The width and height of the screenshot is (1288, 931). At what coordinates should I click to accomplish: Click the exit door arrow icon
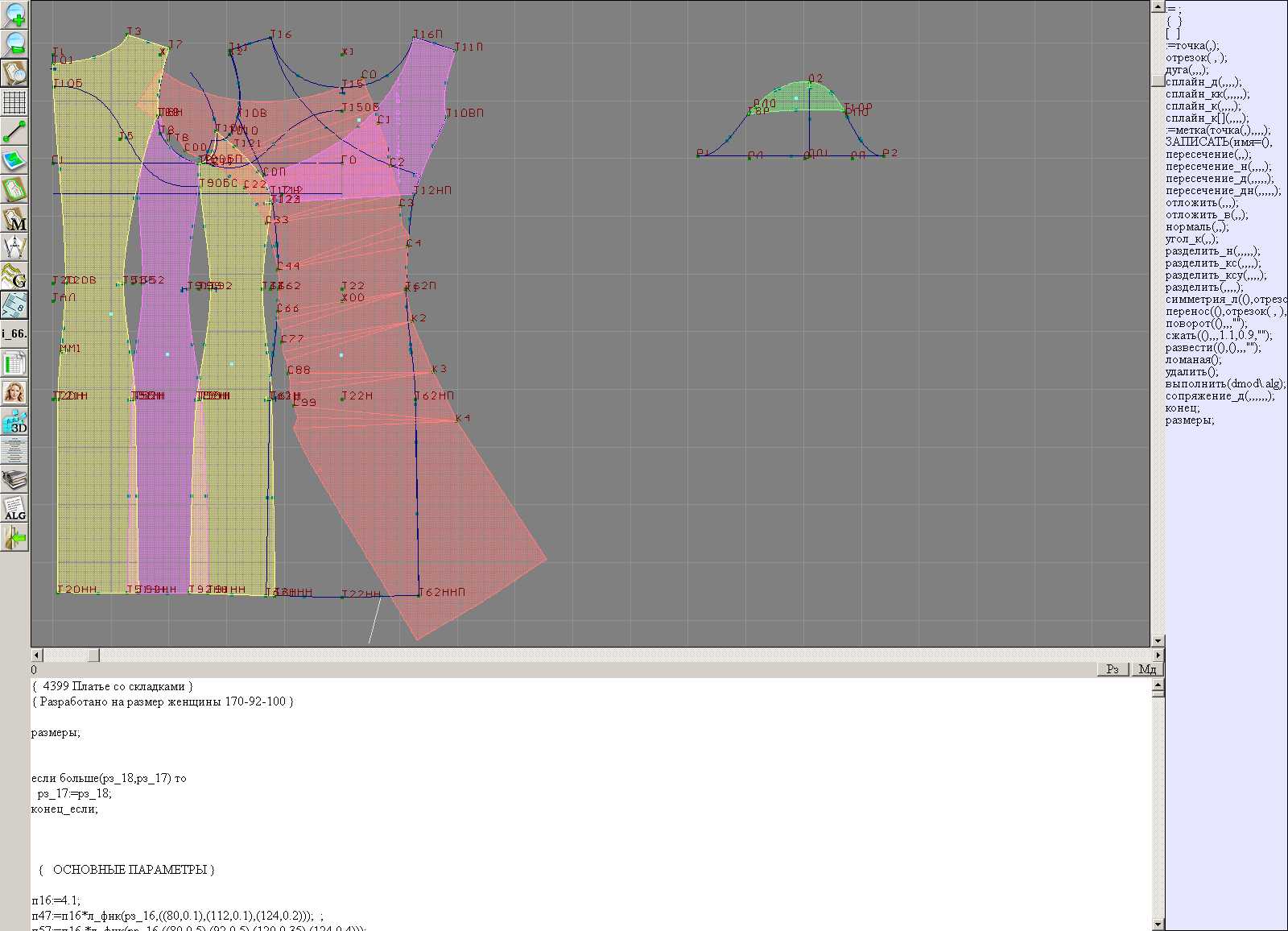tap(14, 537)
